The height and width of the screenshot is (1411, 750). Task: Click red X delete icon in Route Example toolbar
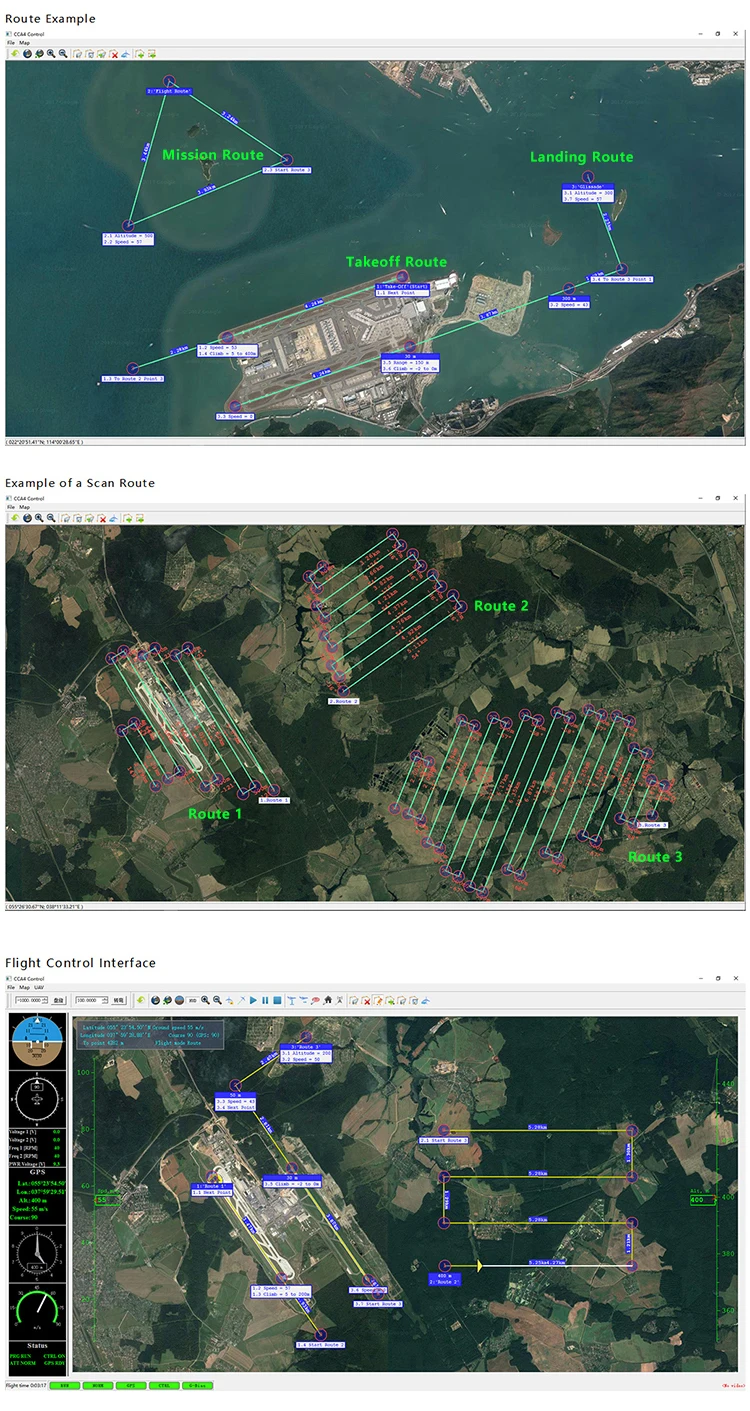(114, 54)
